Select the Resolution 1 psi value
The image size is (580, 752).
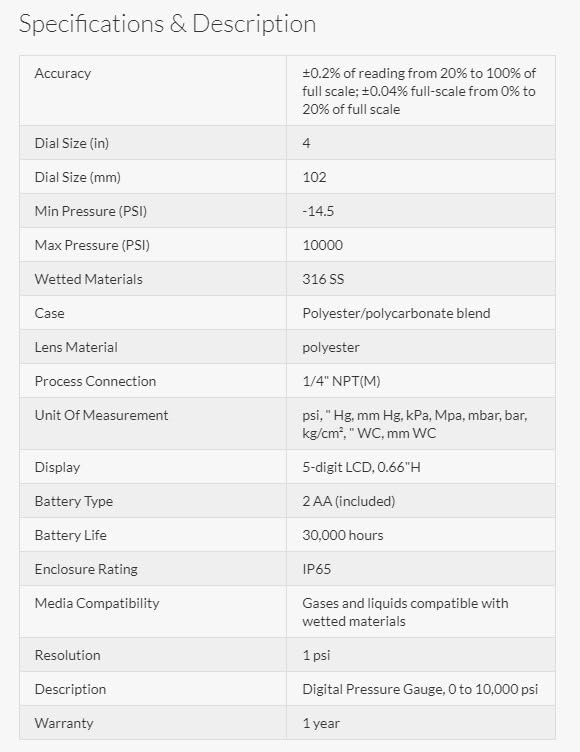point(316,655)
